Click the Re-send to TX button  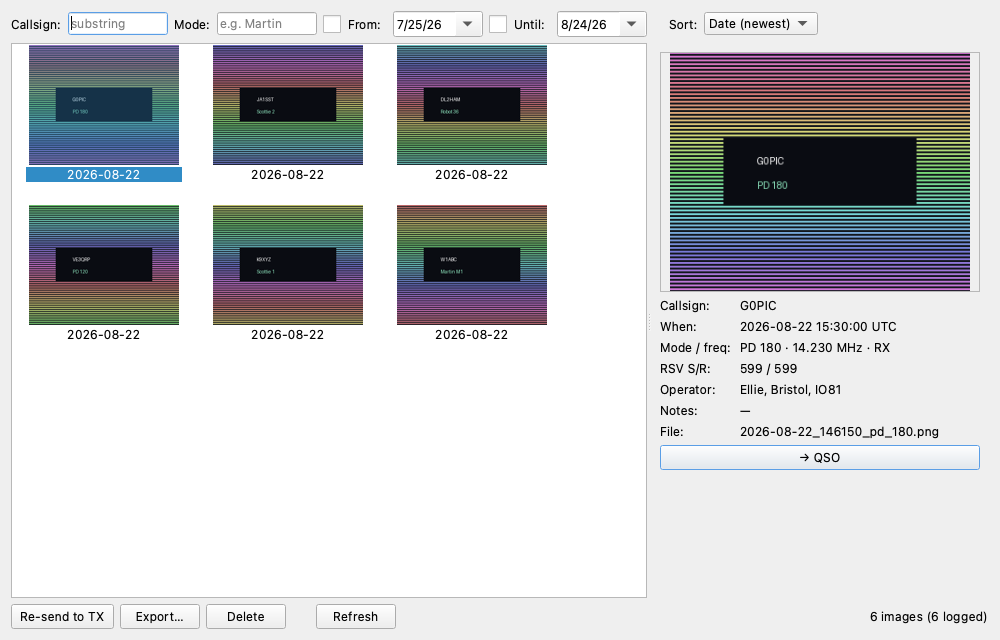click(62, 616)
